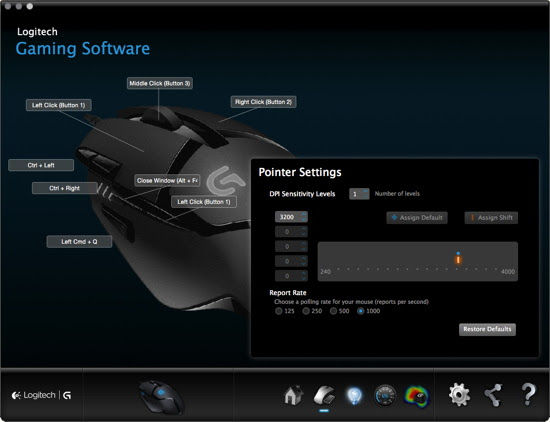Click the Restore Defaults button

[487, 329]
